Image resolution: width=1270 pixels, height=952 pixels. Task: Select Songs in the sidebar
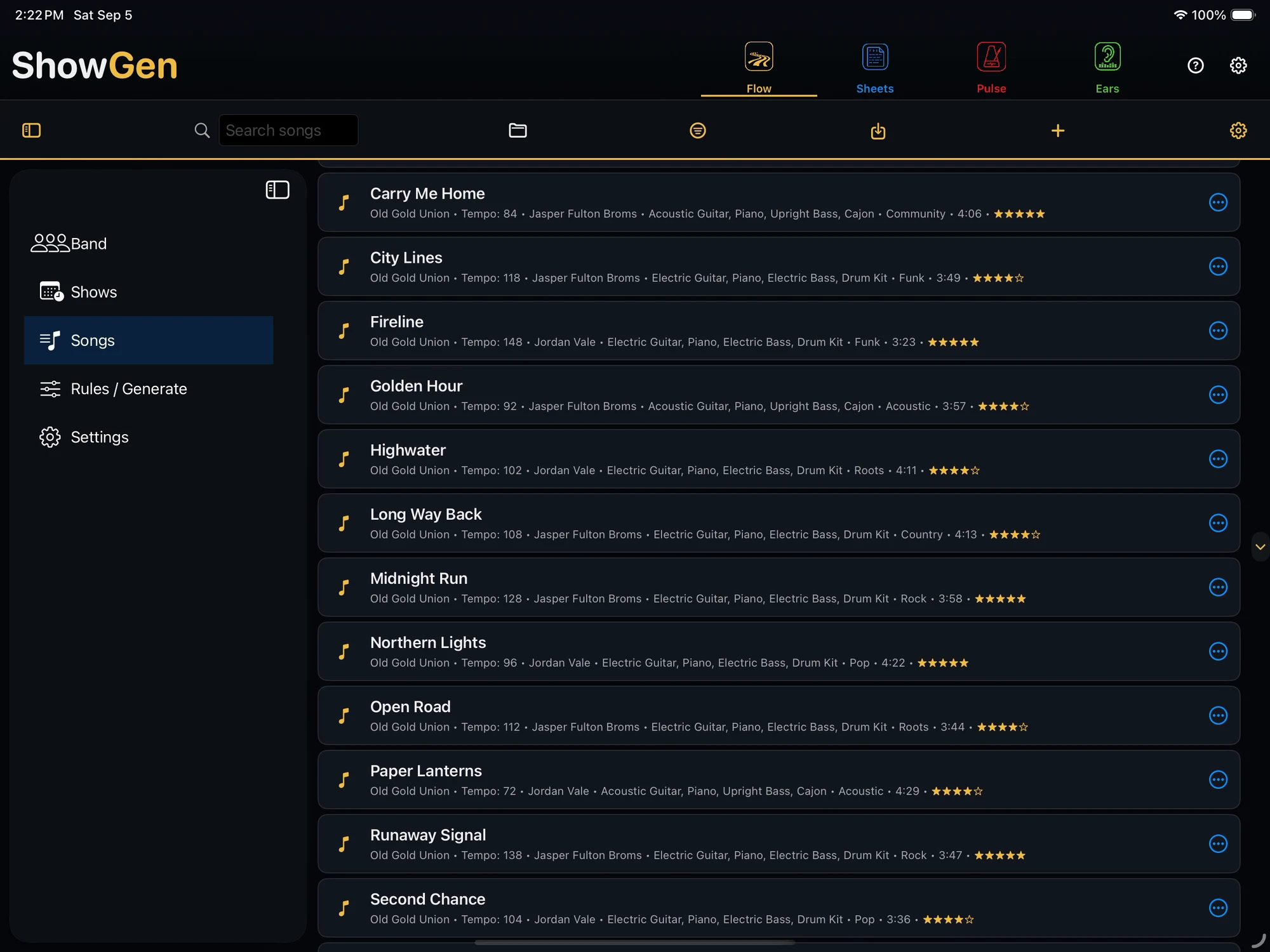(149, 340)
